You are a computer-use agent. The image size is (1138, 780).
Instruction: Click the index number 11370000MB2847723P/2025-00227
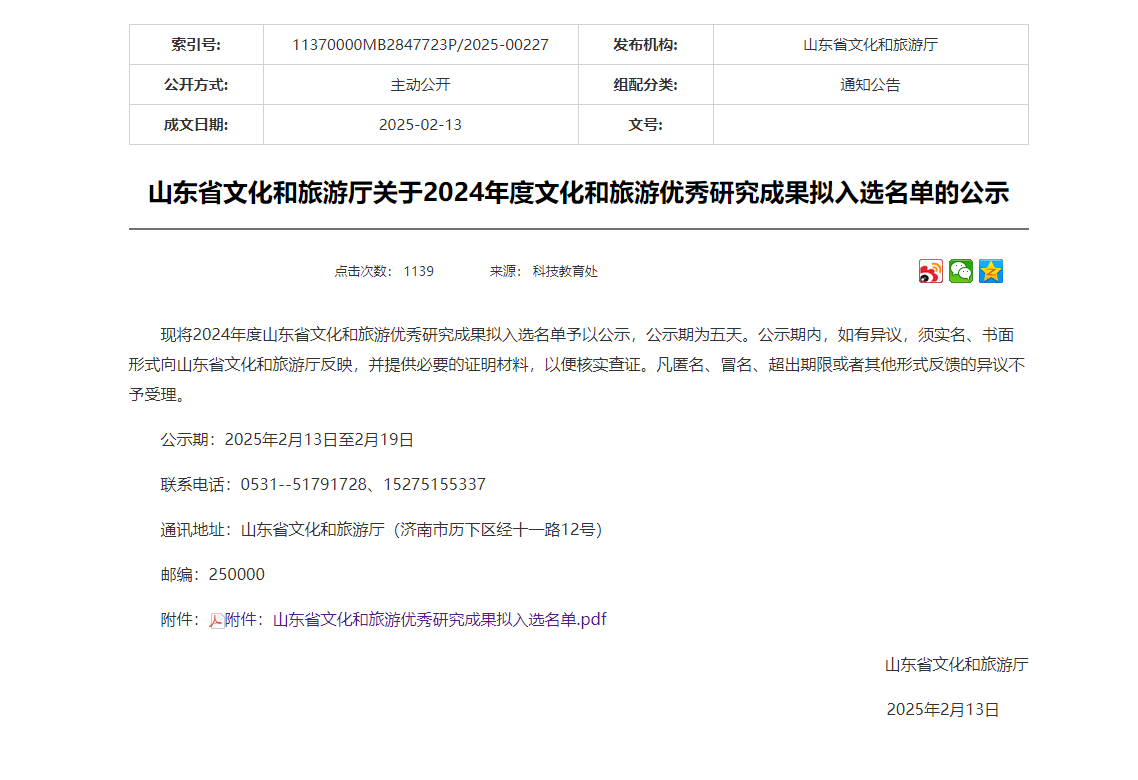[x=420, y=45]
